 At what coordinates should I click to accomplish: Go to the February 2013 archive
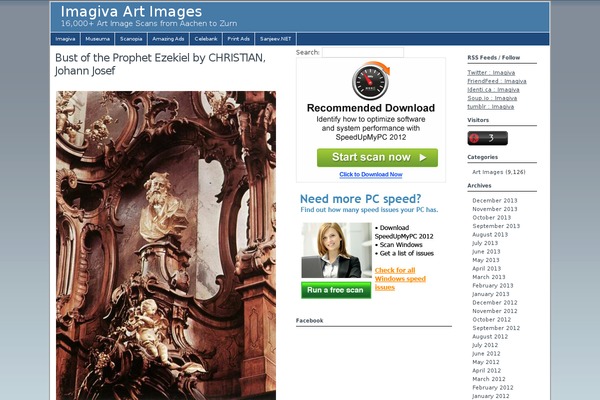493,286
